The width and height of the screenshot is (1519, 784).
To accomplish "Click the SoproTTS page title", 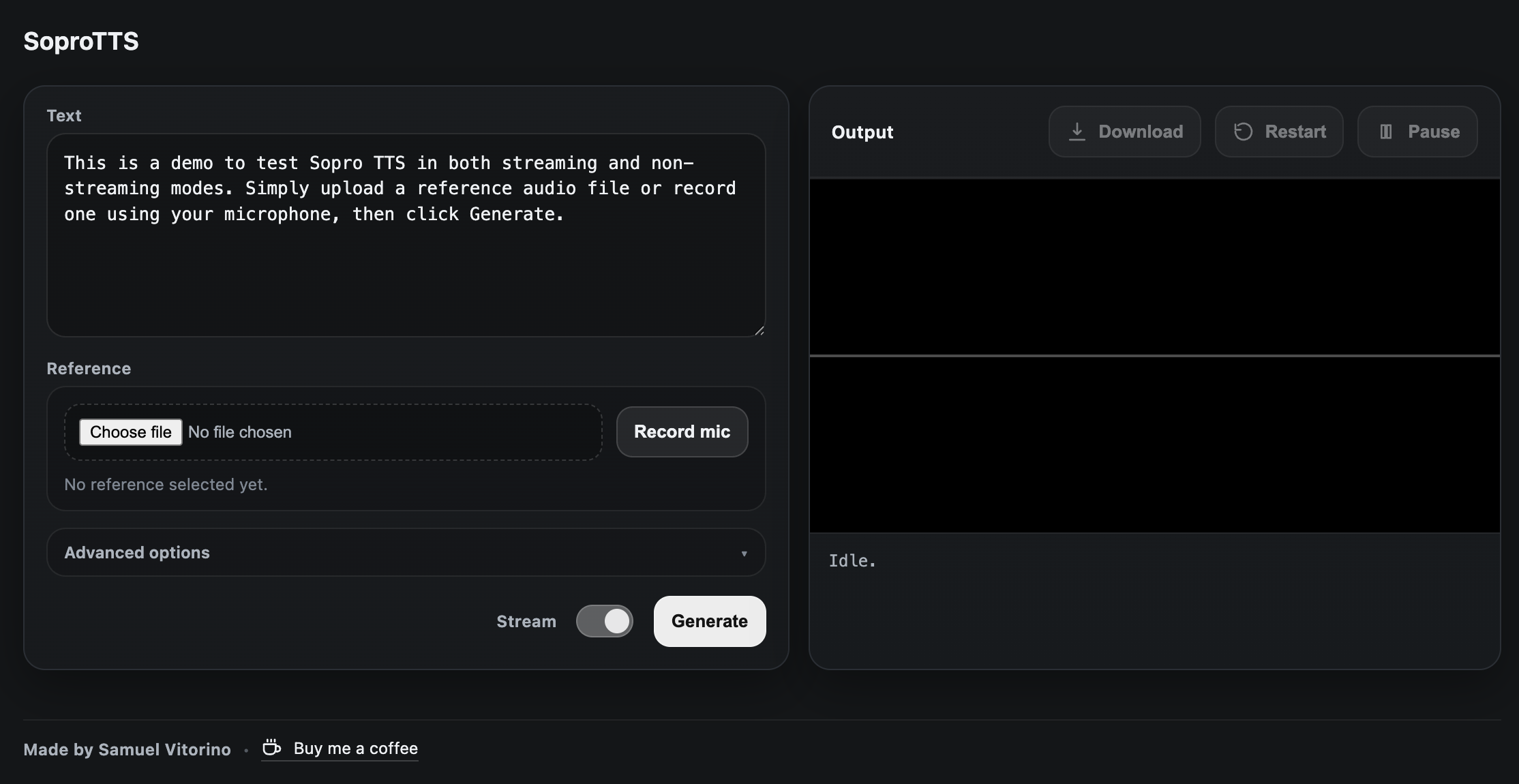I will [80, 41].
